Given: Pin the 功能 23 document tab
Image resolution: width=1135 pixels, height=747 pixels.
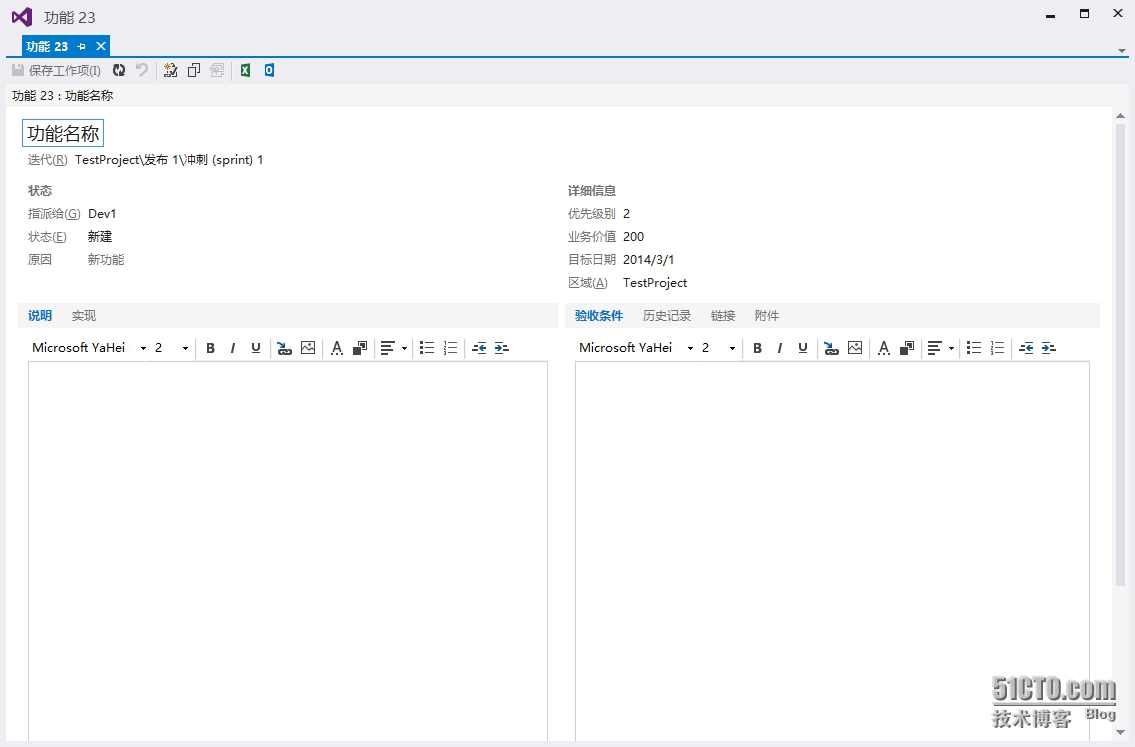Looking at the screenshot, I should click(82, 46).
